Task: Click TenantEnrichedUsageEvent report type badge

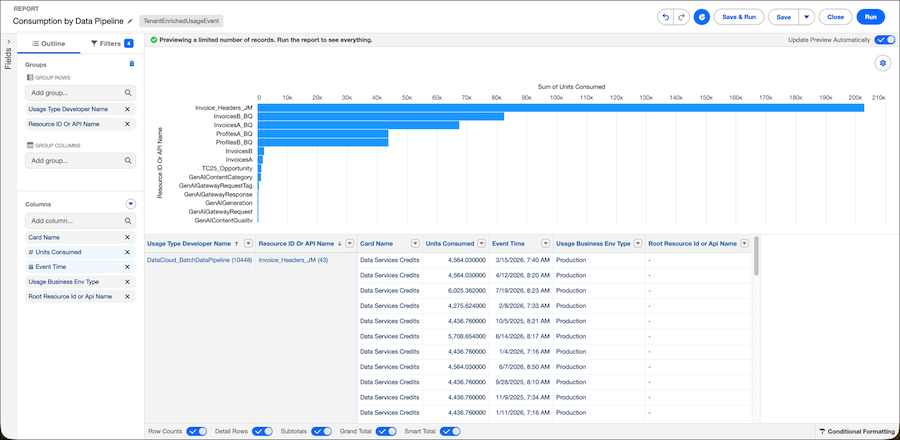Action: (181, 21)
